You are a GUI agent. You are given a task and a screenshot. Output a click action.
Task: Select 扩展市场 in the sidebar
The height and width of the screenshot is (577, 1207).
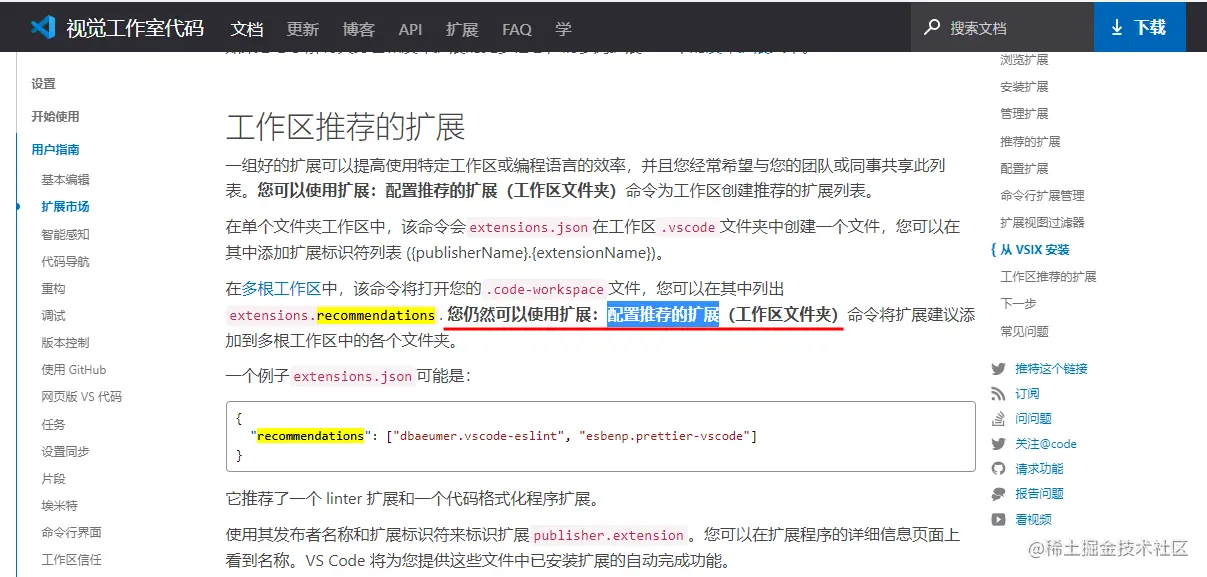(x=65, y=207)
